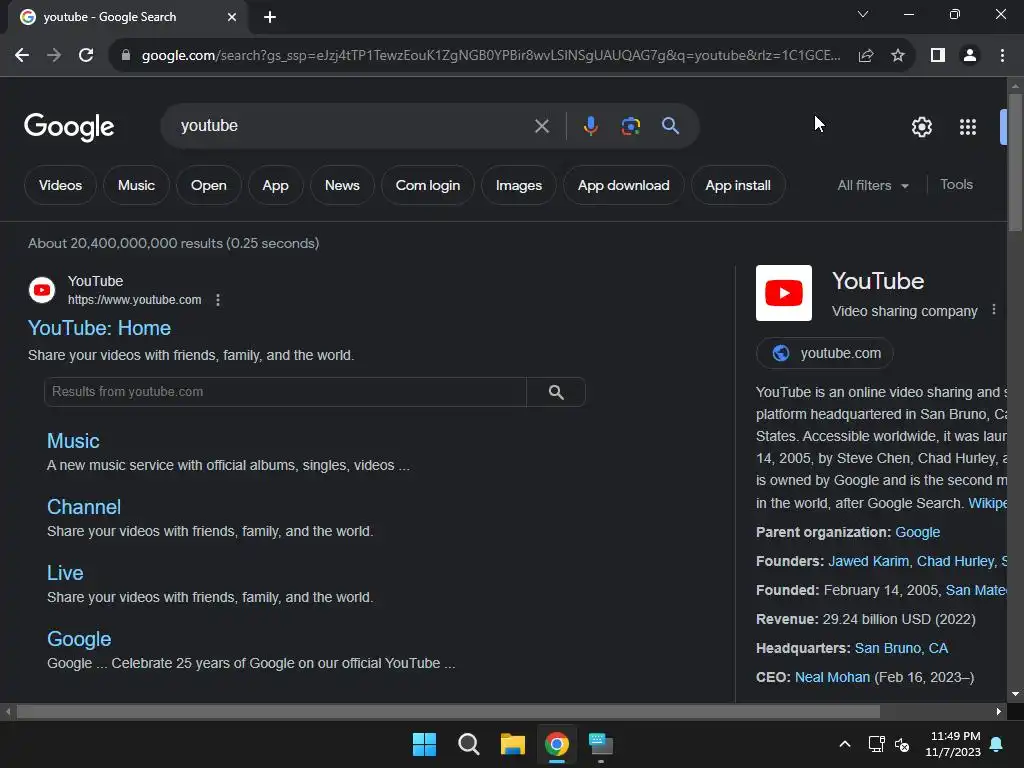Search by image with Google Lens icon
This screenshot has width=1024, height=768.
[x=630, y=126]
